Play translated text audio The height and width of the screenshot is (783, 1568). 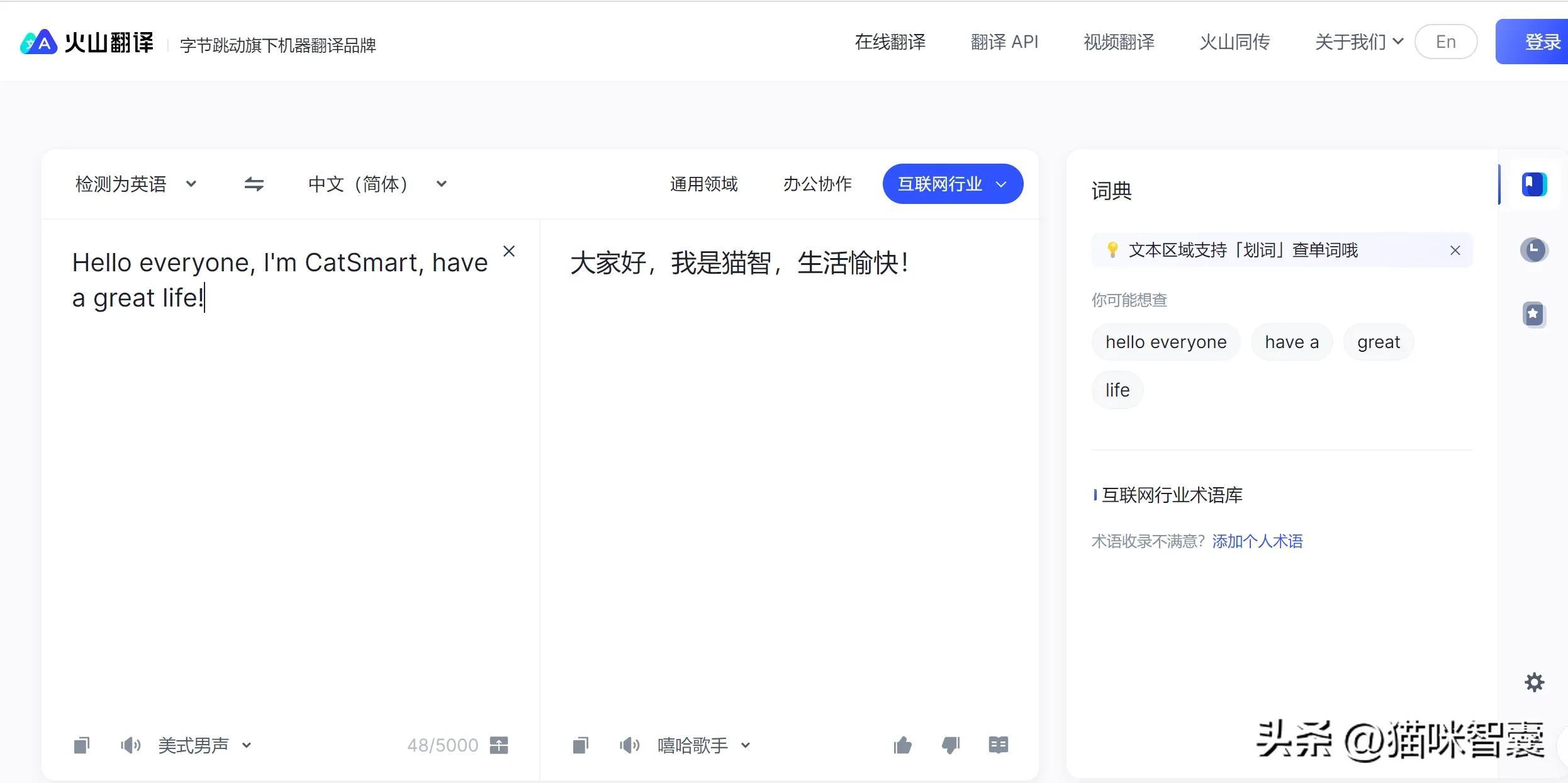pos(630,745)
